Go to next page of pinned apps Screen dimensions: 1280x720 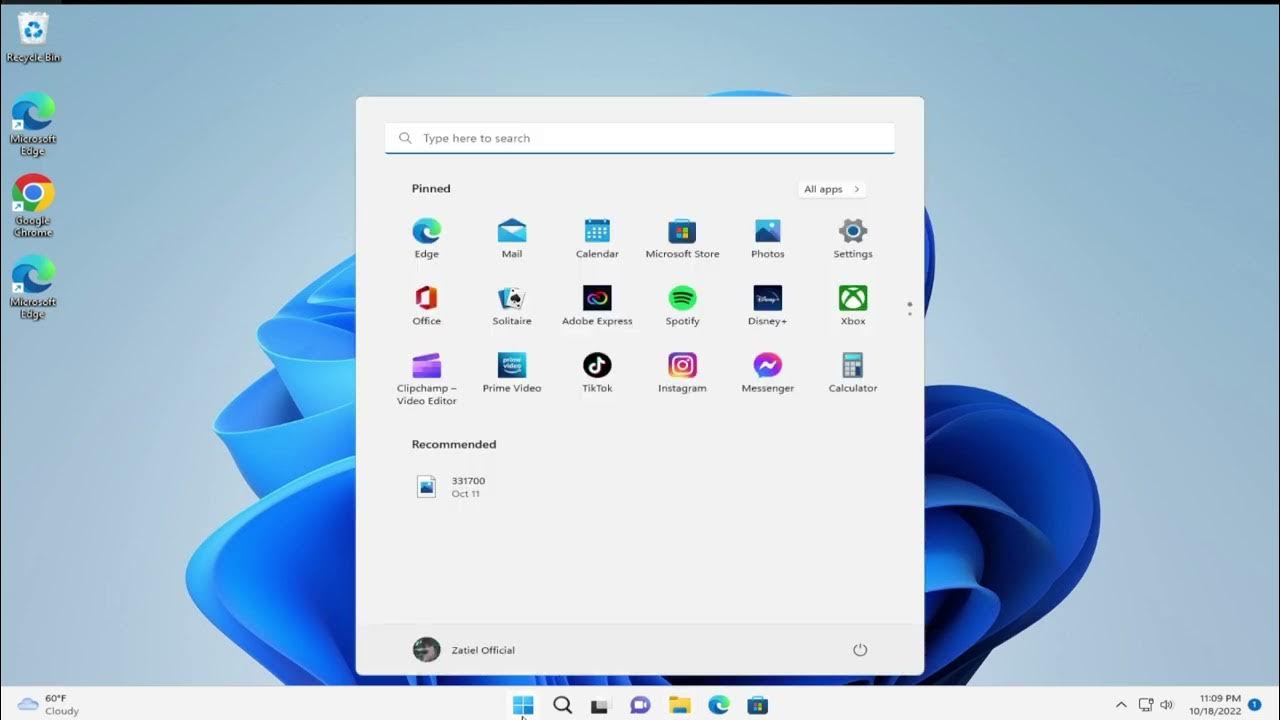point(910,315)
